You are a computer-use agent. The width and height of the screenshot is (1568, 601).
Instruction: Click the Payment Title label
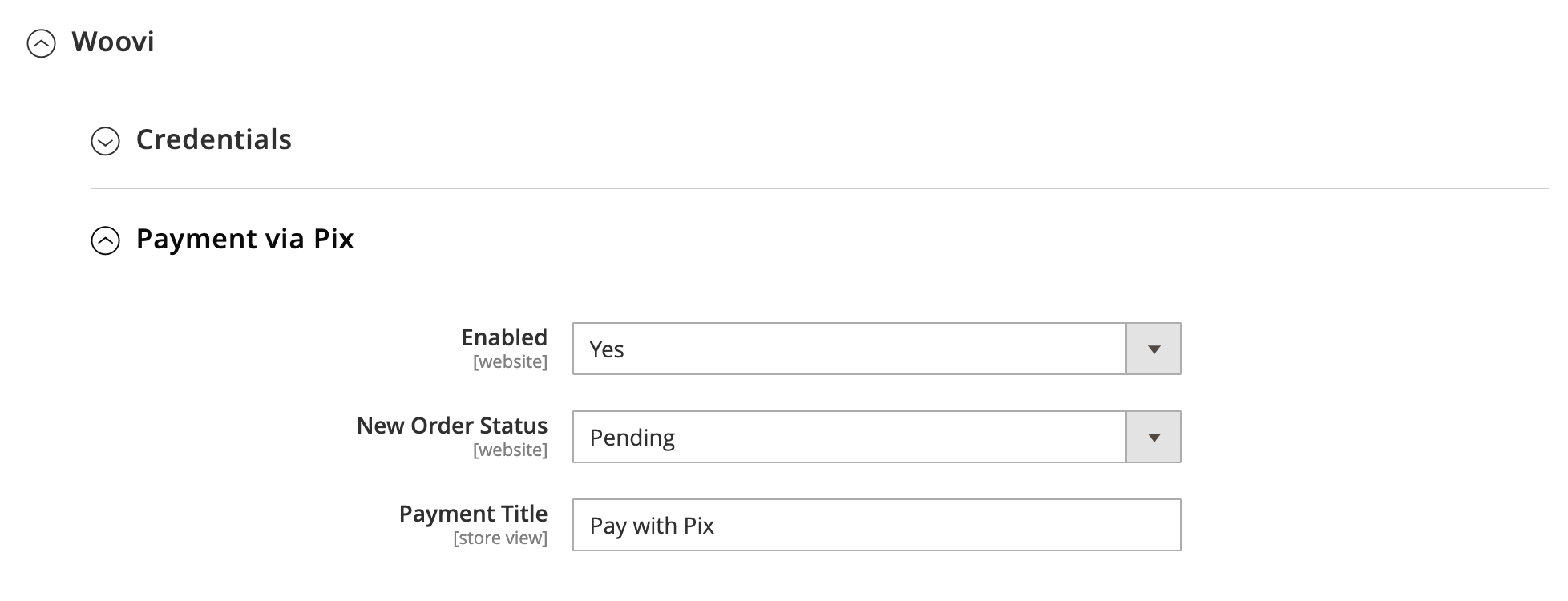coord(473,514)
